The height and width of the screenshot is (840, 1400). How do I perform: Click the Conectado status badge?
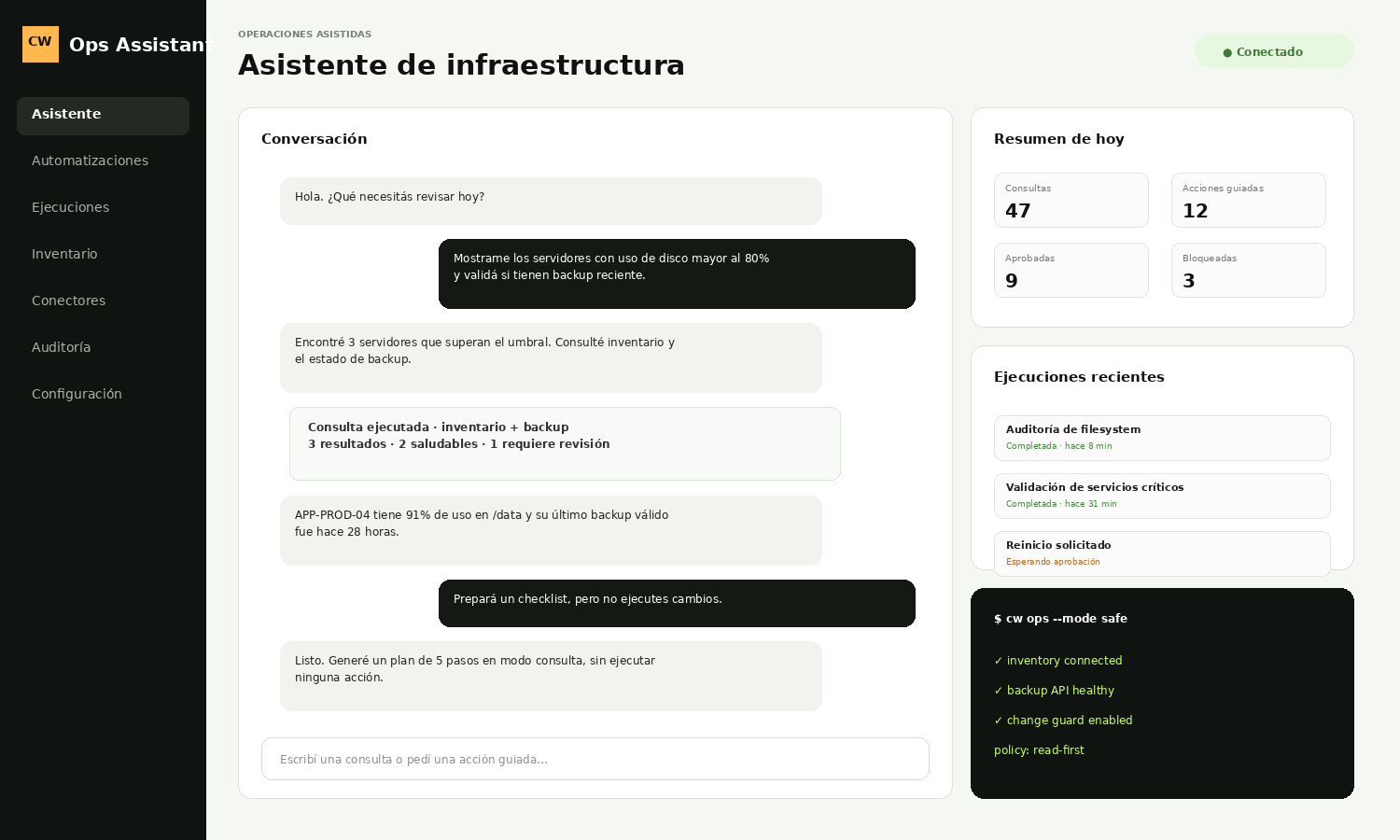(1274, 51)
